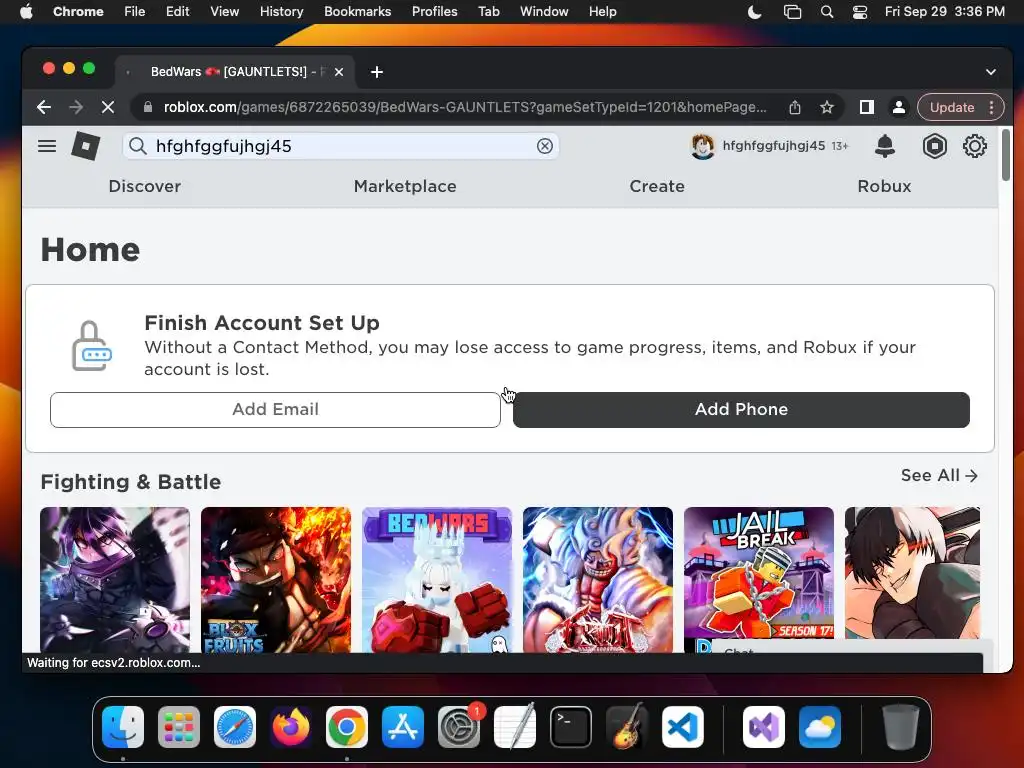This screenshot has height=768, width=1024.
Task: Go to the Marketplace tab
Action: click(405, 186)
